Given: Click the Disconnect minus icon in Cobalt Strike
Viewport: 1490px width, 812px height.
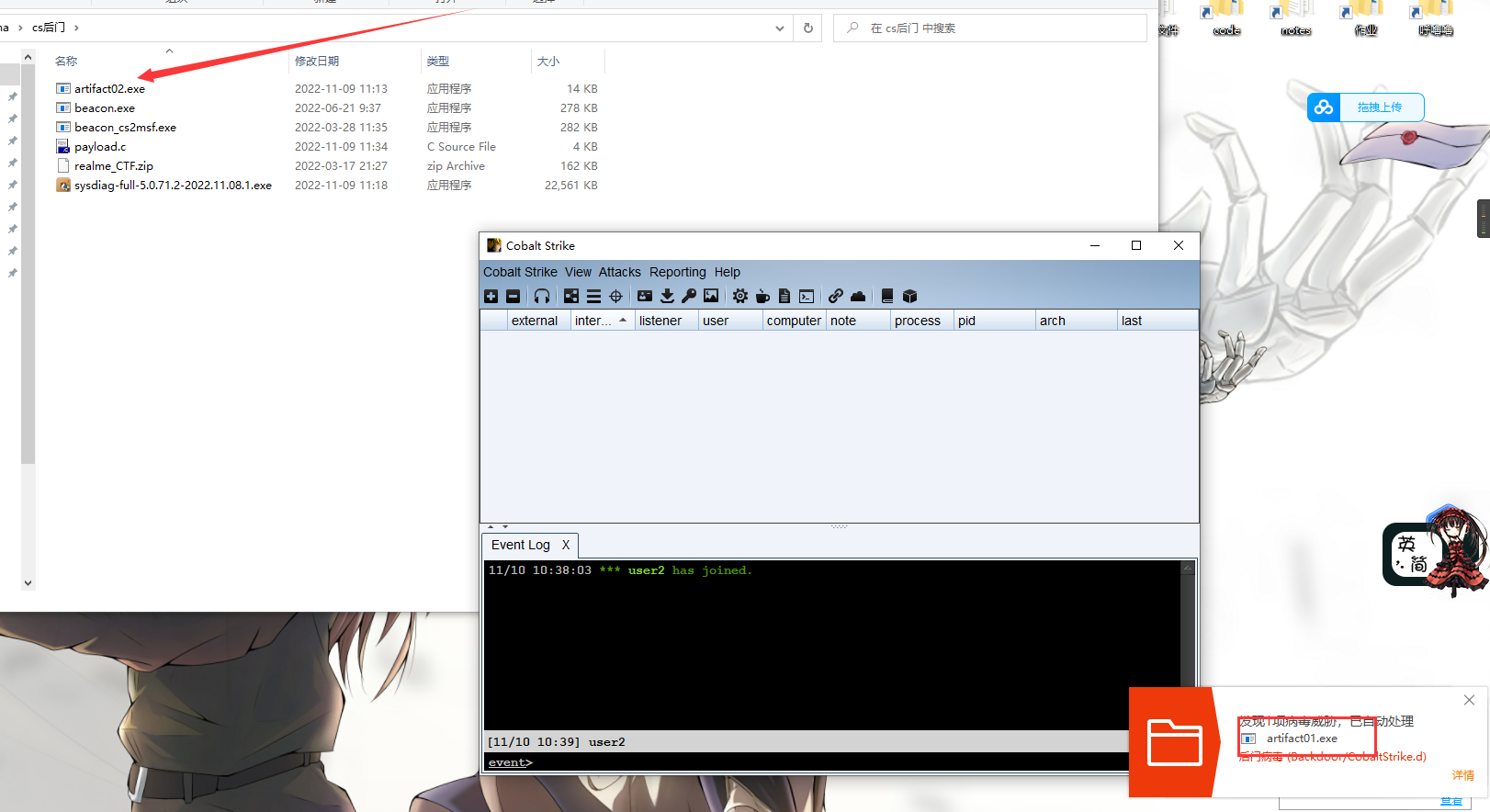Looking at the screenshot, I should 514,296.
